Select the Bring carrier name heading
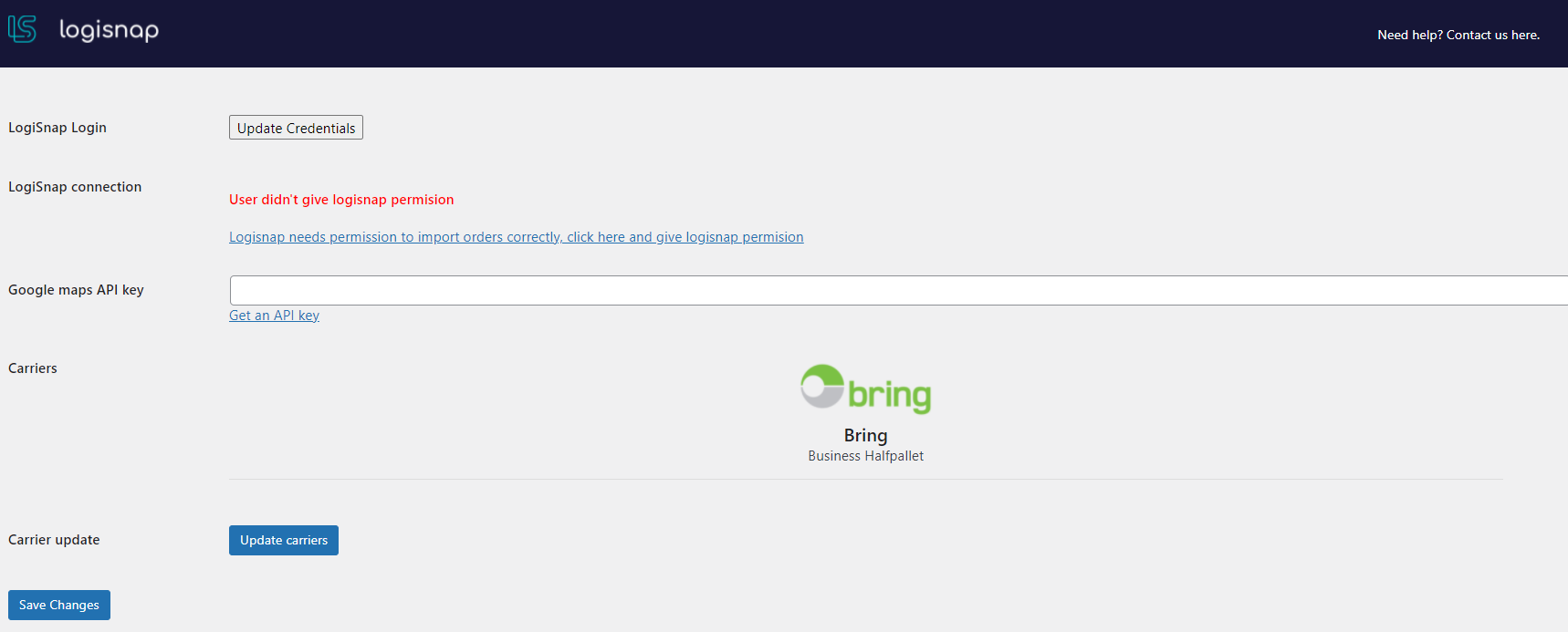 tap(865, 436)
